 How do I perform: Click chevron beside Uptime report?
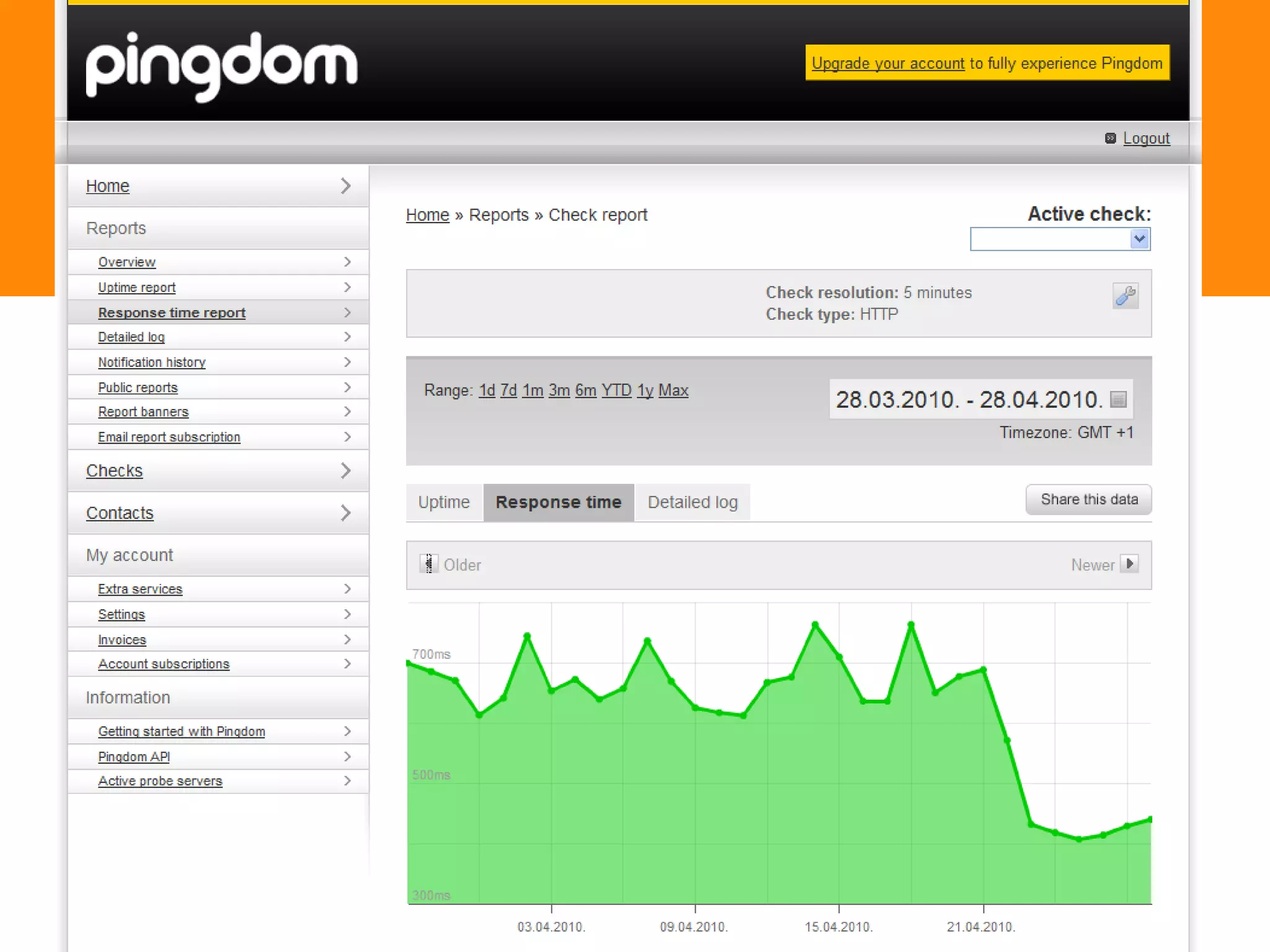click(x=347, y=288)
